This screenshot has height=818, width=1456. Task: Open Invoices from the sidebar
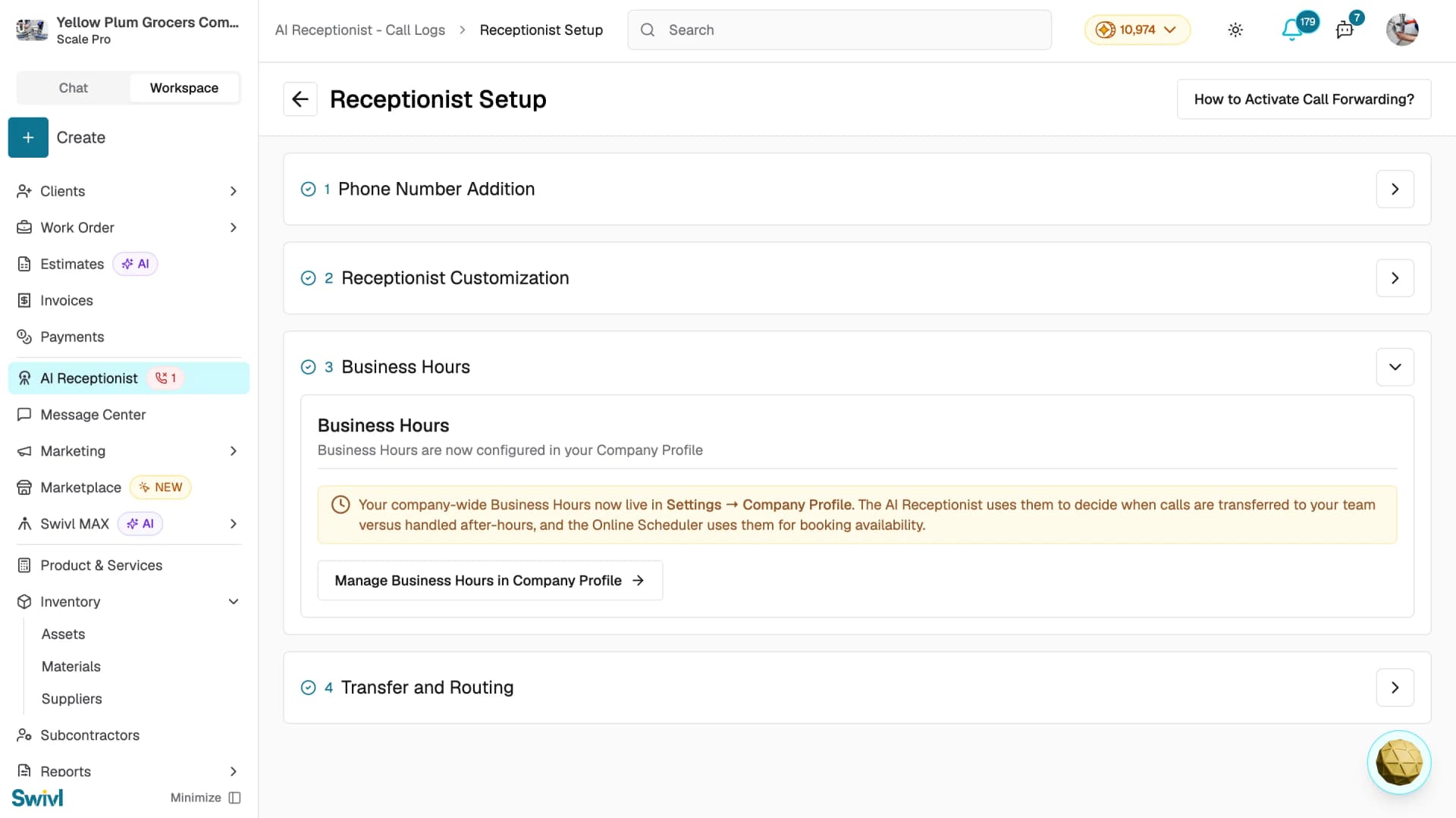pyautogui.click(x=129, y=300)
